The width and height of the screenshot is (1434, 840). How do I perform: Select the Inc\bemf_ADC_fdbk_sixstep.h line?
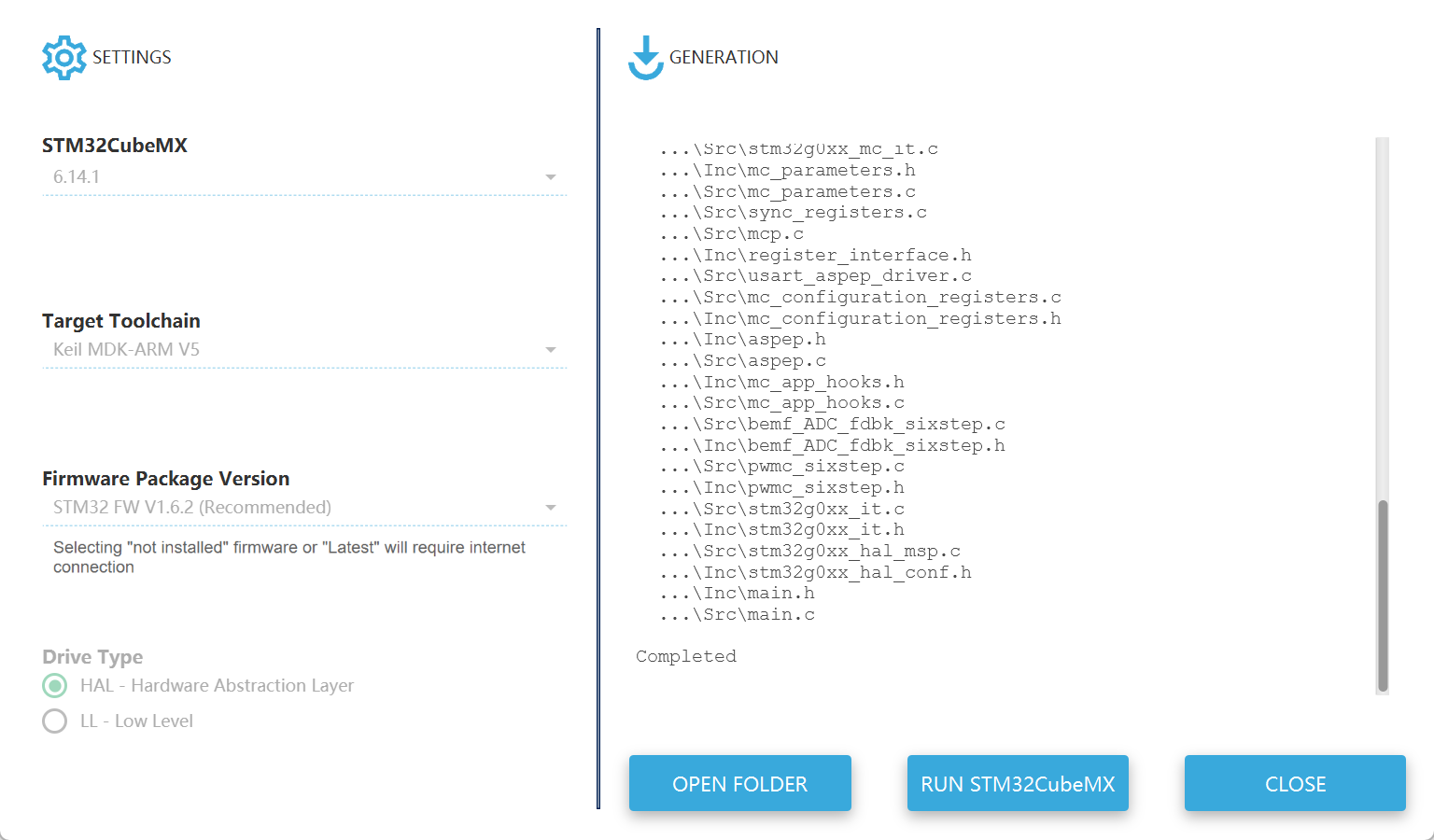coord(832,446)
